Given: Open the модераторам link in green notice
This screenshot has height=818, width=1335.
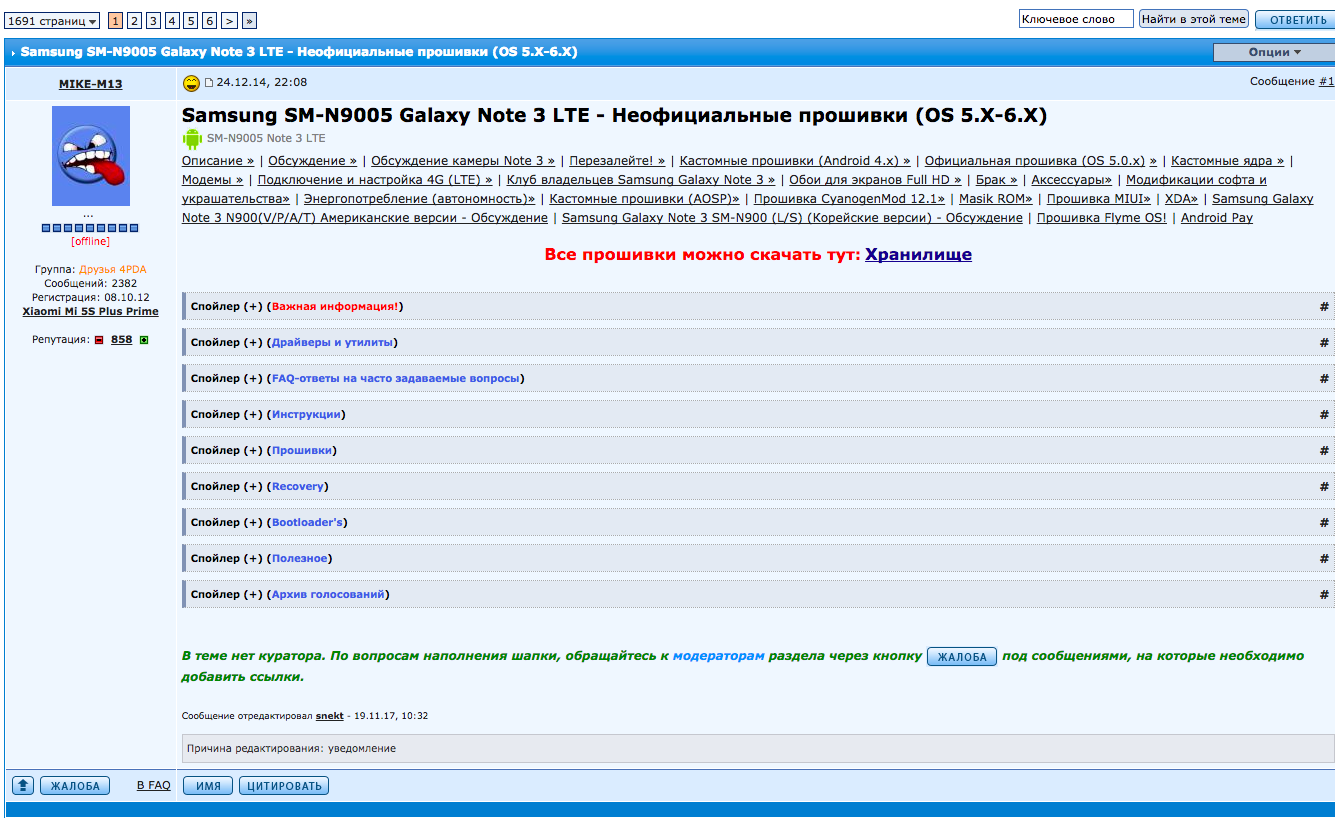Looking at the screenshot, I should pos(719,656).
